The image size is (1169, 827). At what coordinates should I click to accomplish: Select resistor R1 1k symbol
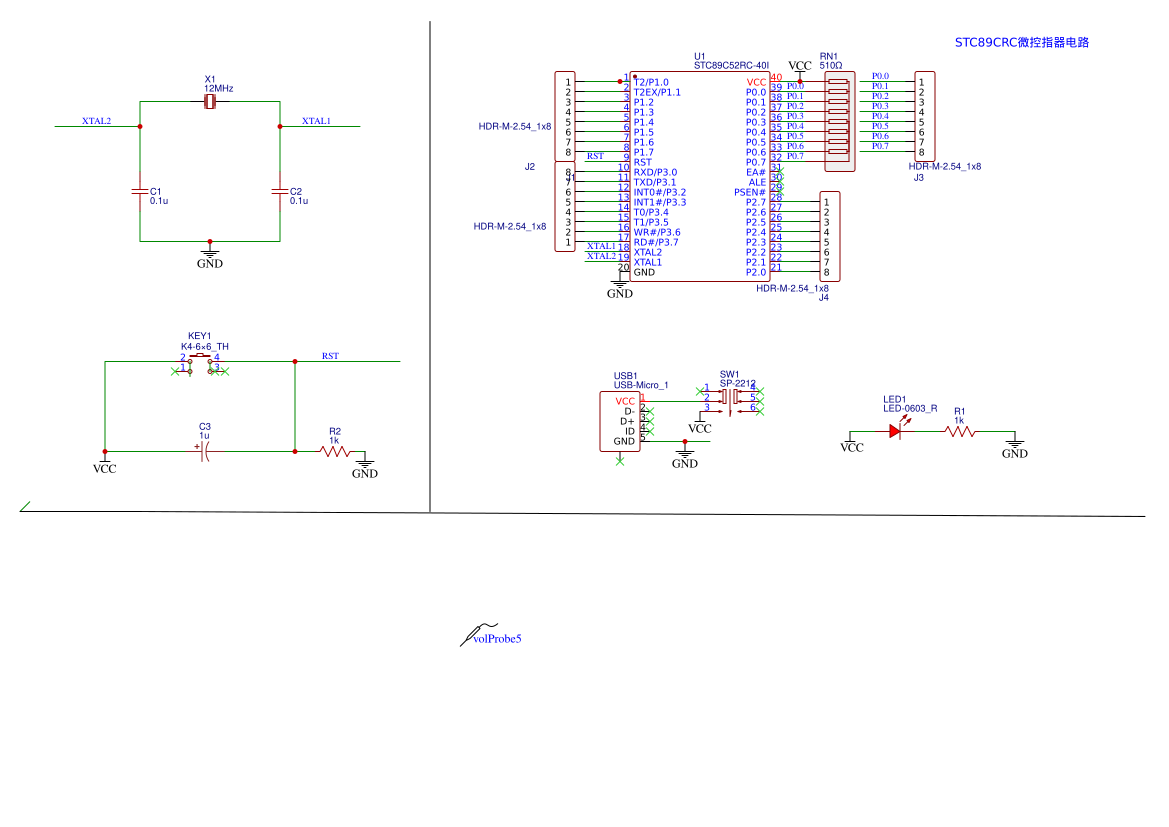(x=960, y=431)
